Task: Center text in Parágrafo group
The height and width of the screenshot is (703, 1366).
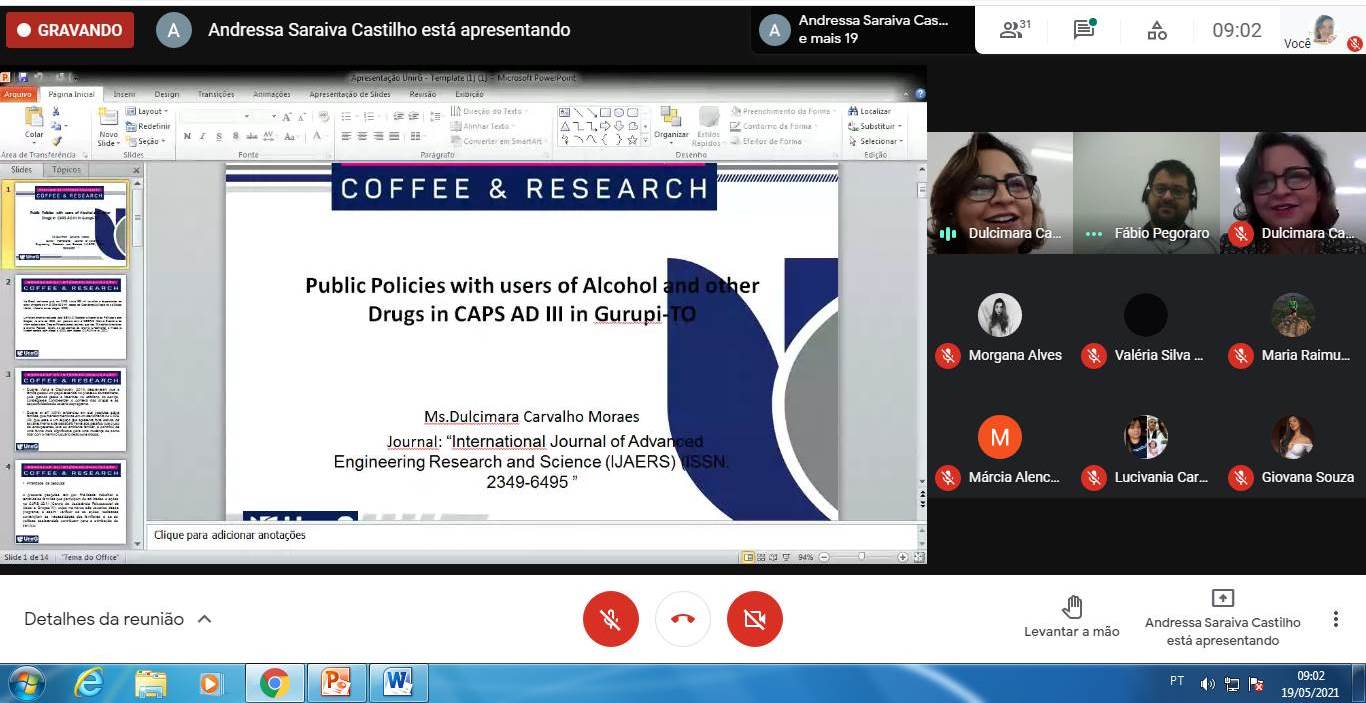Action: [362, 136]
